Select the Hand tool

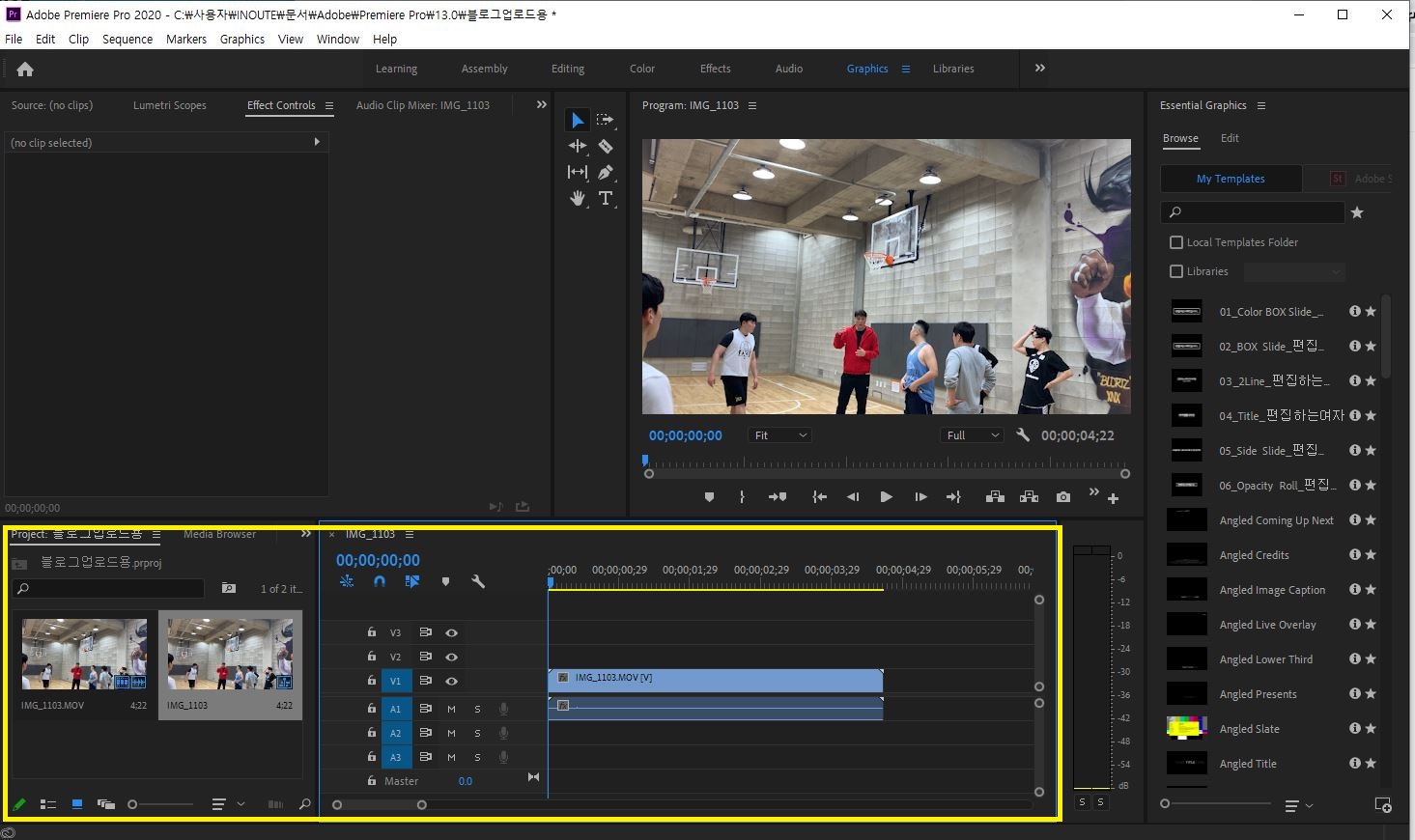pos(578,198)
